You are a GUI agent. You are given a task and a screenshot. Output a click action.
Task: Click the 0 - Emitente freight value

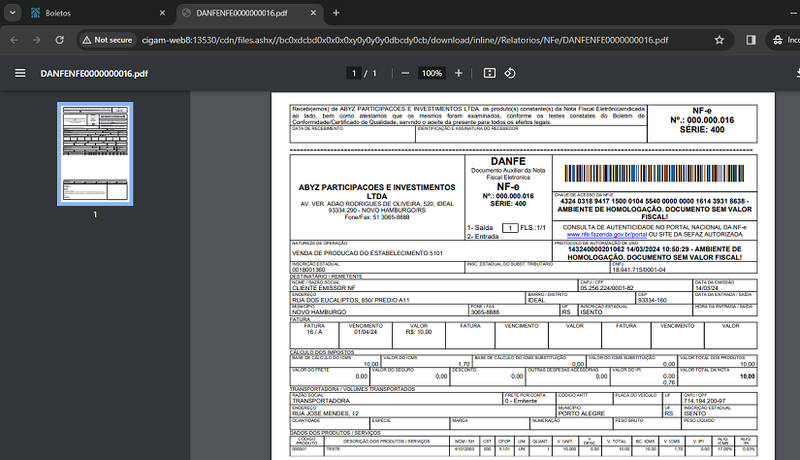click(521, 401)
